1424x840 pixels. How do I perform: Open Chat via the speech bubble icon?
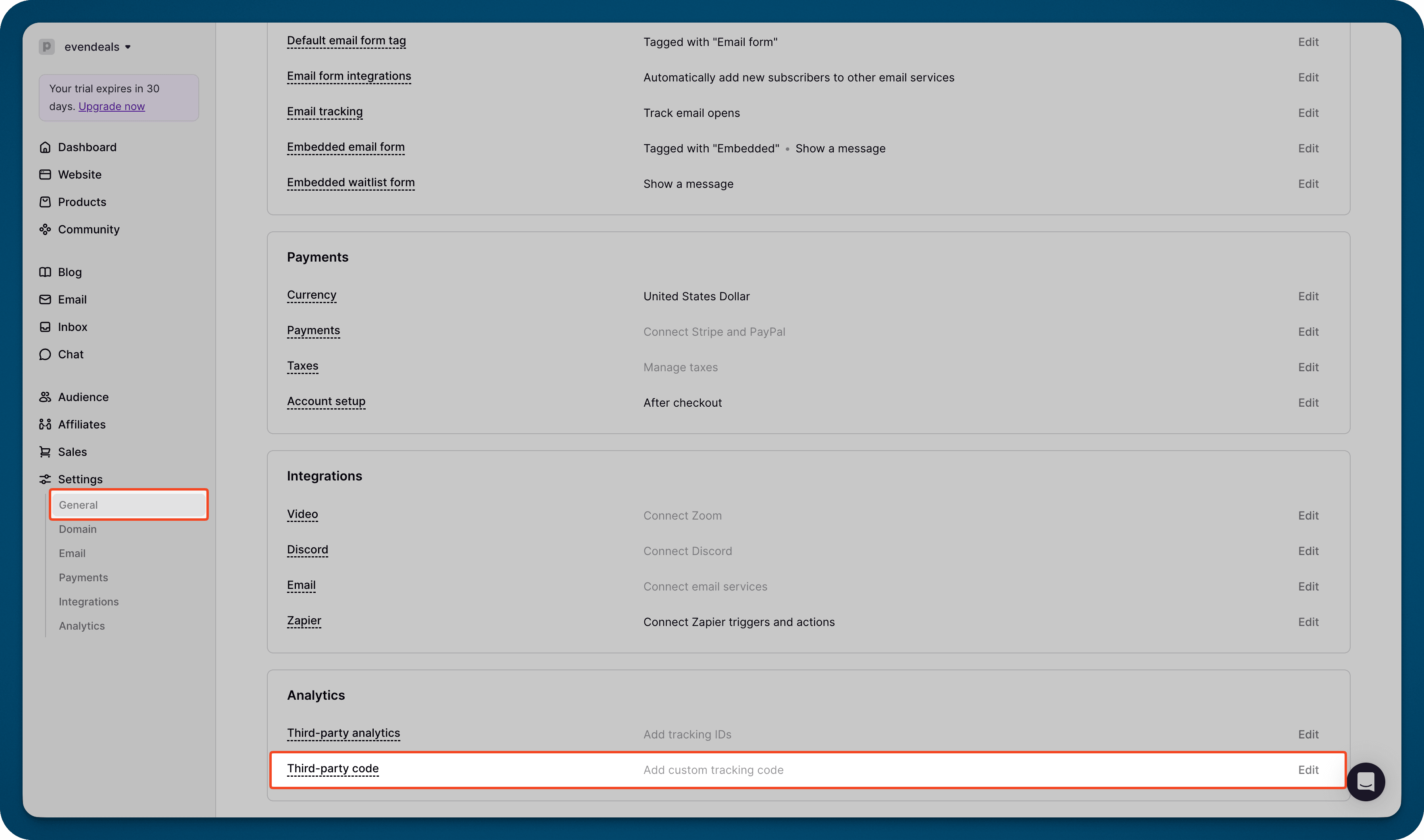click(45, 354)
